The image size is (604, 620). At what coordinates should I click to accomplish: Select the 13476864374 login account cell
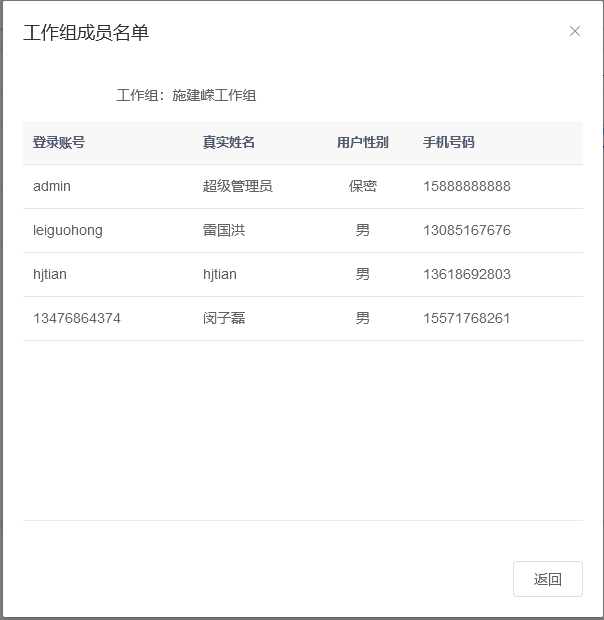click(x=77, y=318)
